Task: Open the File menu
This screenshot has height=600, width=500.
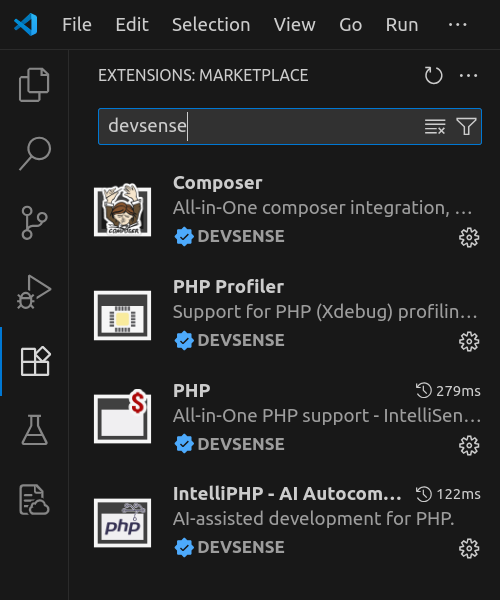Action: click(77, 25)
